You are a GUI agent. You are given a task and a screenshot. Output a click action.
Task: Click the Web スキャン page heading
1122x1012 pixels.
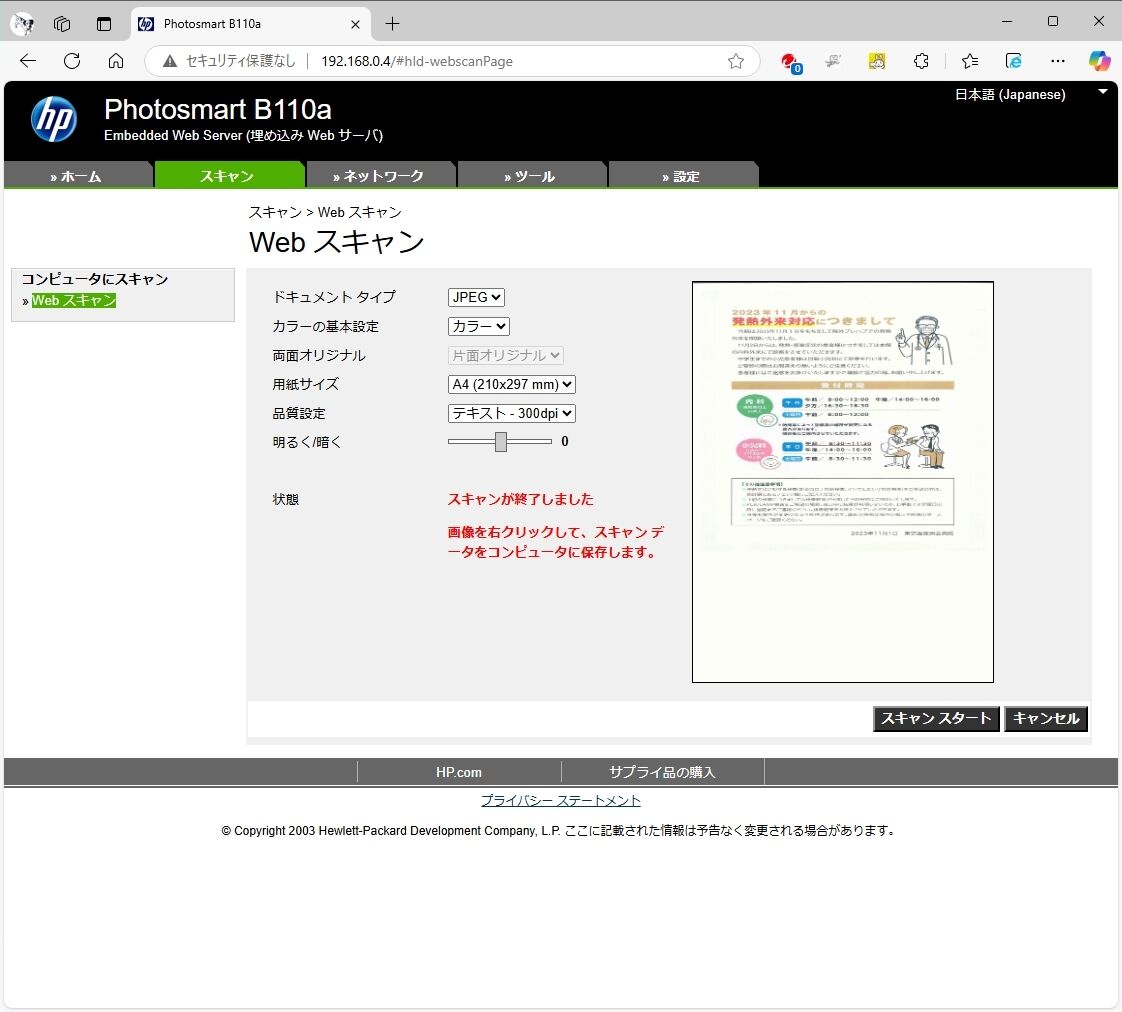pos(336,242)
